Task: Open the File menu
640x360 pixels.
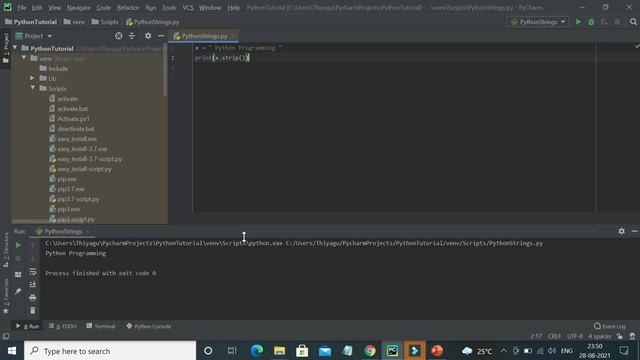Action: tap(22, 8)
